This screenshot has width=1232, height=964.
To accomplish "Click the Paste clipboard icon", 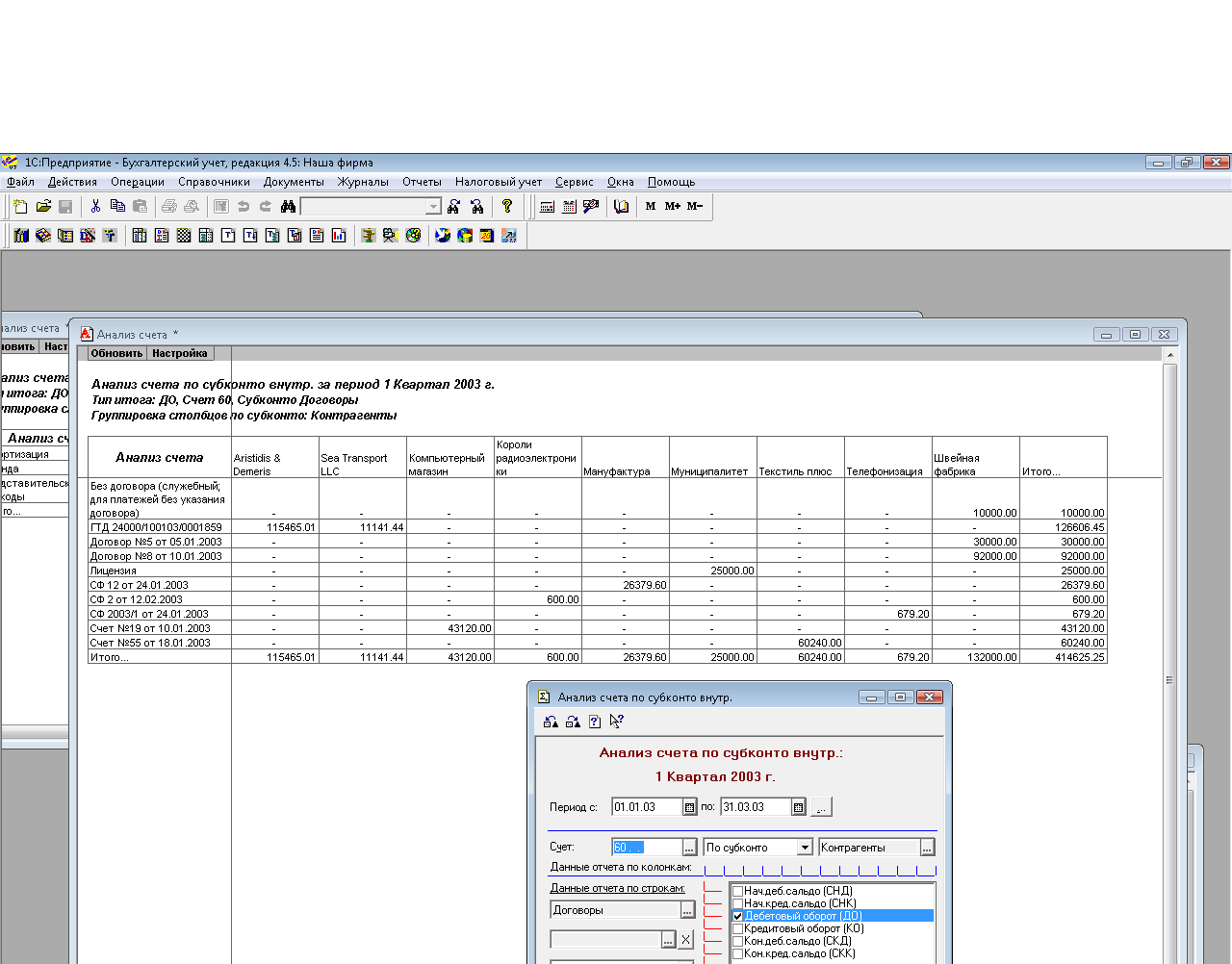I will click(x=140, y=206).
